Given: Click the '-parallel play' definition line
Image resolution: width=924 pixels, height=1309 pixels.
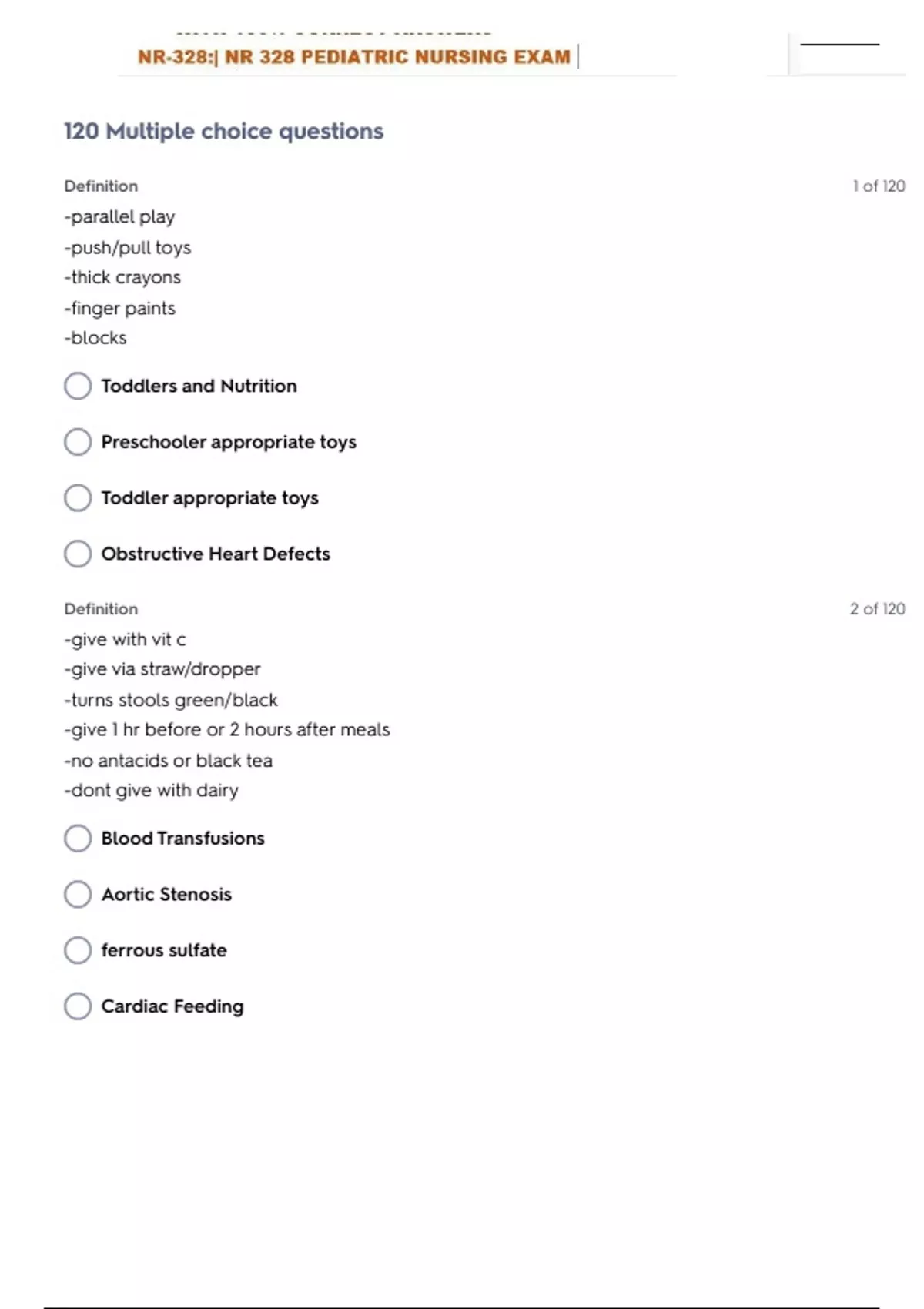Looking at the screenshot, I should [x=120, y=217].
